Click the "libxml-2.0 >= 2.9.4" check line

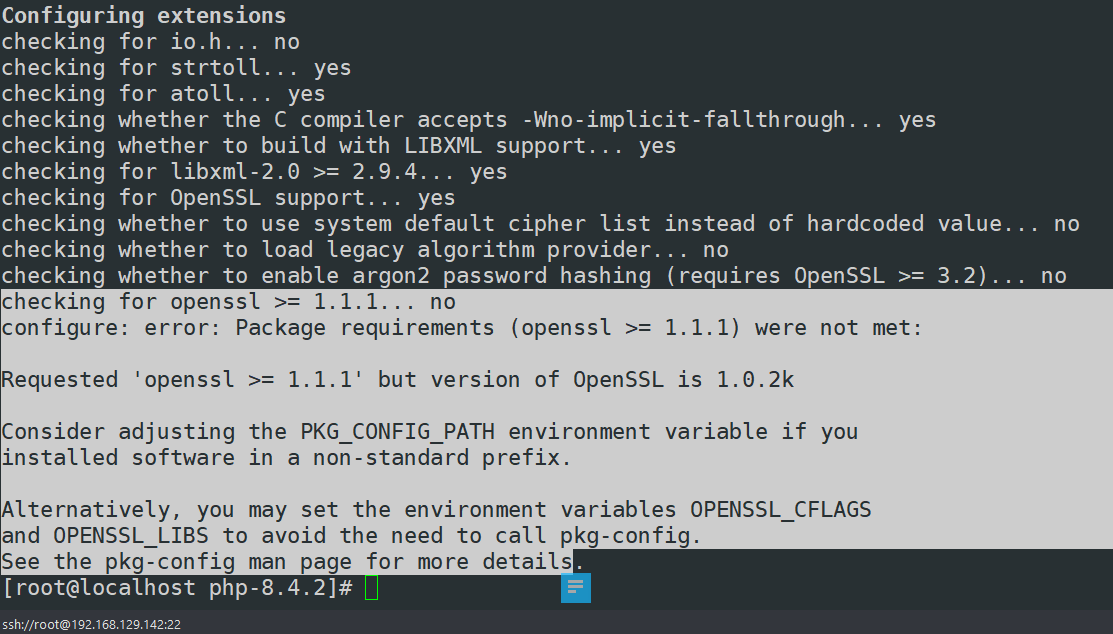(x=254, y=172)
